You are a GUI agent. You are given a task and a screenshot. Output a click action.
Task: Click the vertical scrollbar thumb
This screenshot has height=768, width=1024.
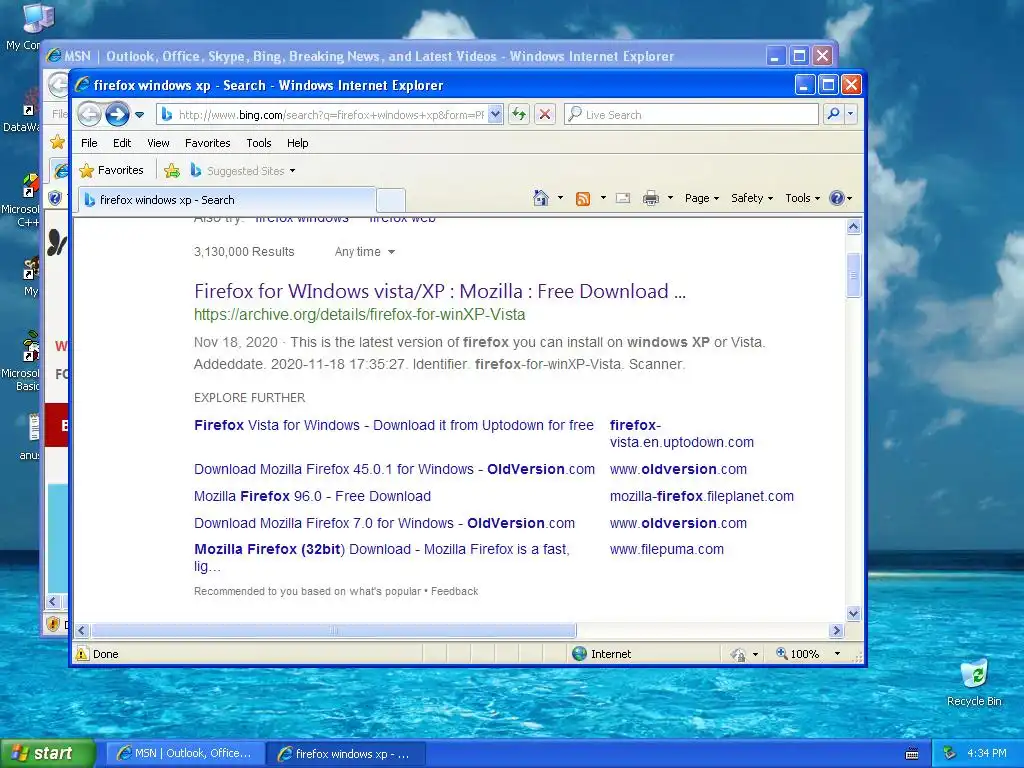[x=854, y=275]
